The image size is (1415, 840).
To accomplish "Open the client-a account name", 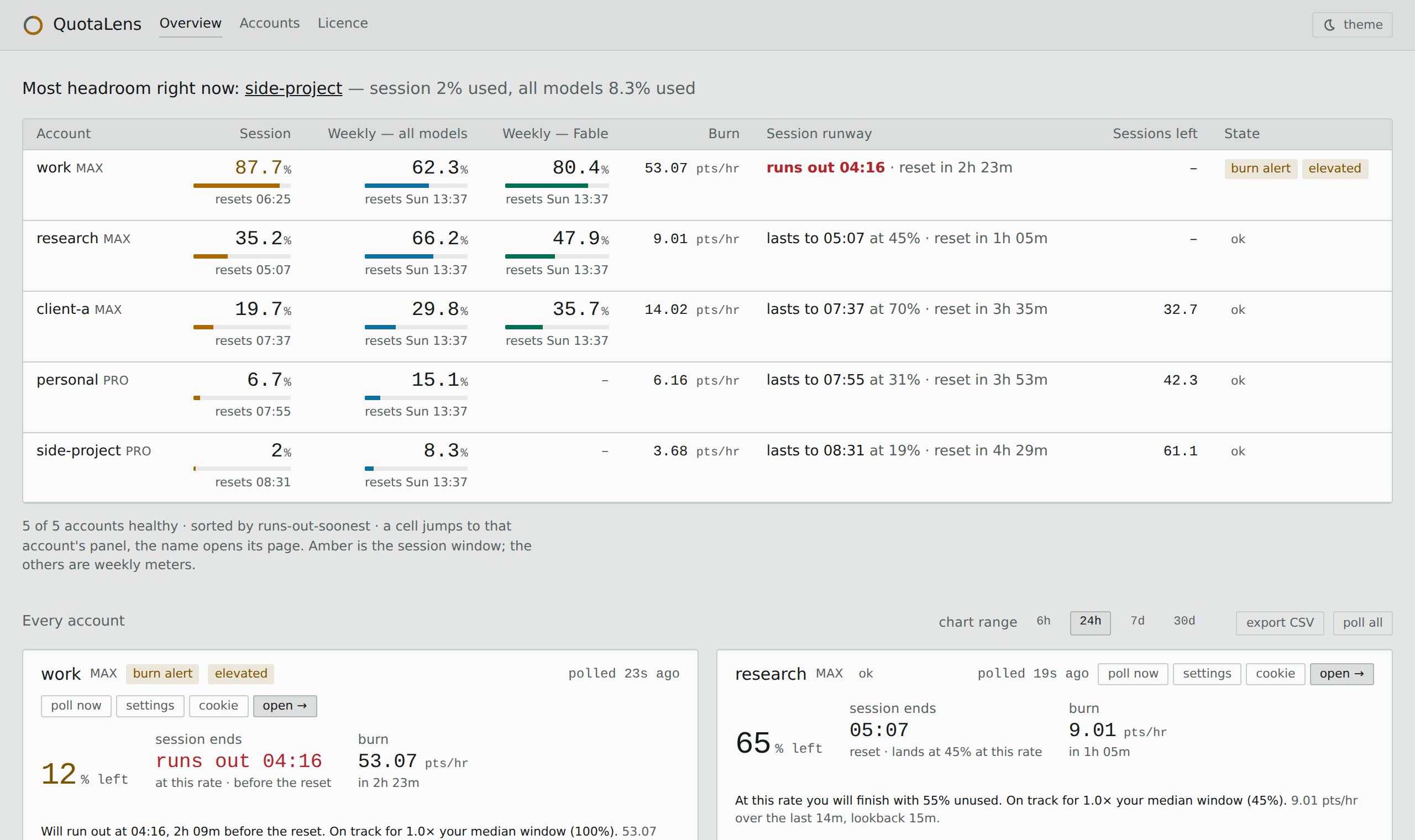I will [x=63, y=309].
